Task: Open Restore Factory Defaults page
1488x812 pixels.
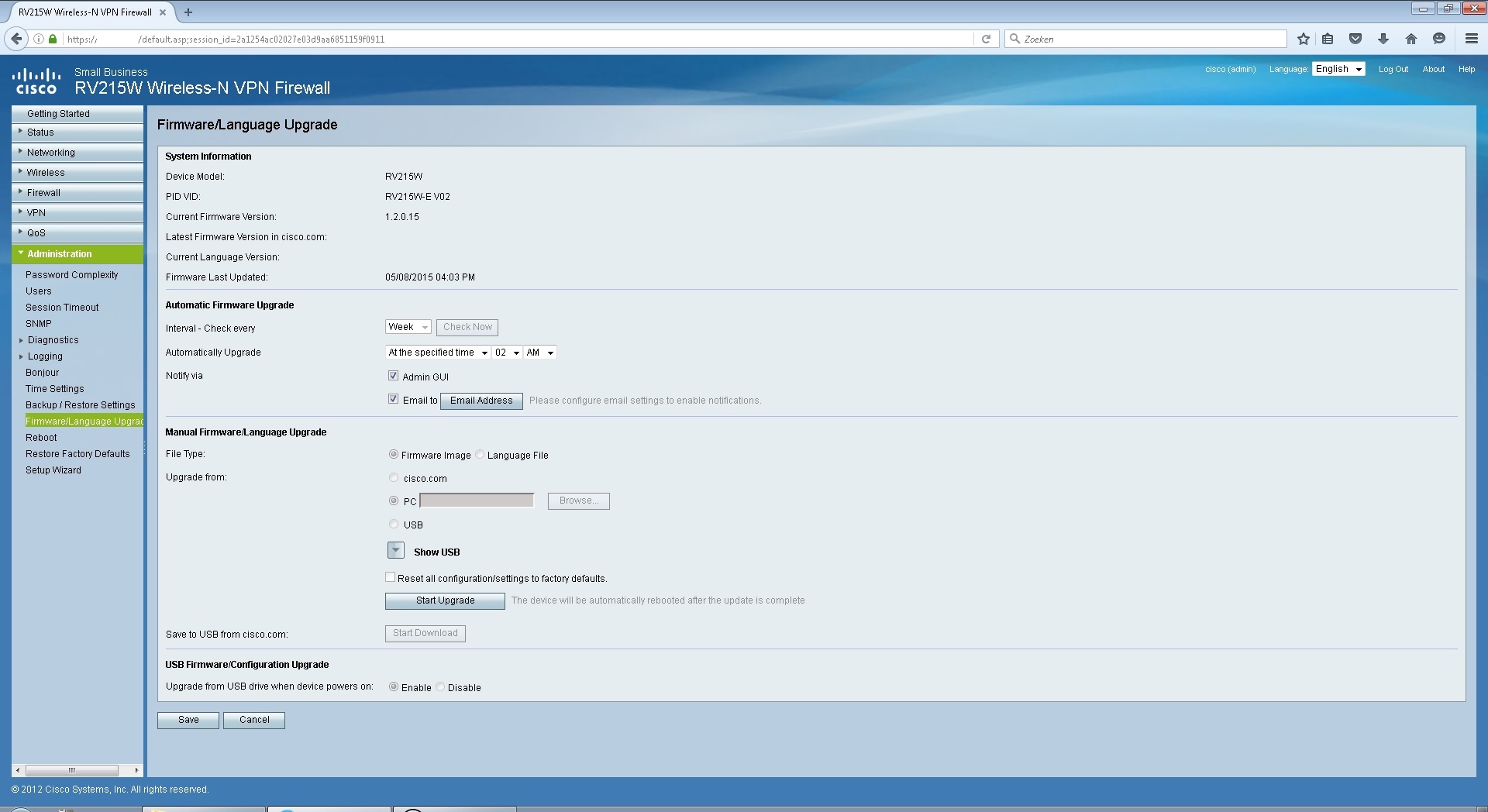Action: coord(77,454)
